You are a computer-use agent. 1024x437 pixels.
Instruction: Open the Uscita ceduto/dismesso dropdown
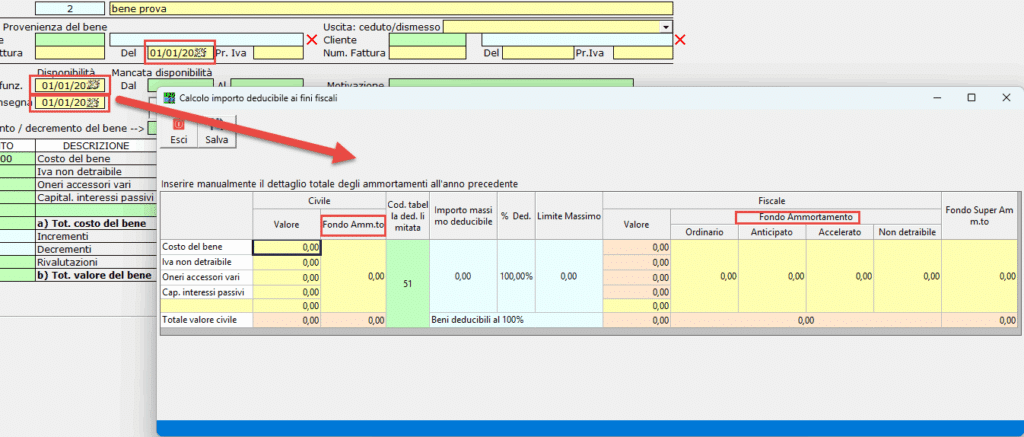pyautogui.click(x=666, y=26)
